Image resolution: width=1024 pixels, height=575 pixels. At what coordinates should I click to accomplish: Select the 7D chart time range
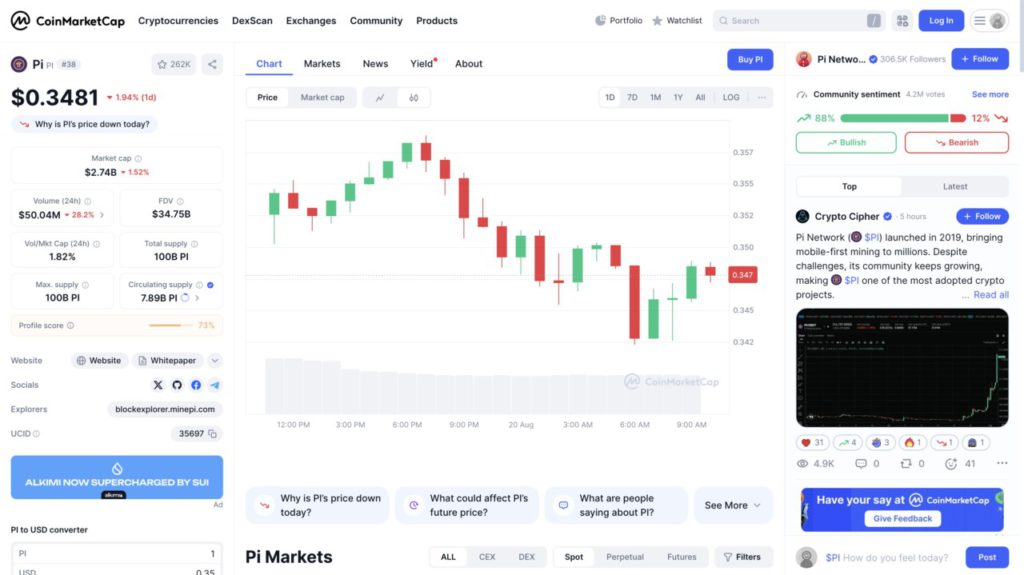point(632,97)
